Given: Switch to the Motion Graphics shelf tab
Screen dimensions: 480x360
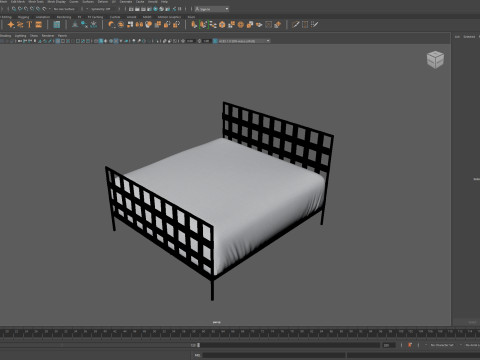Looking at the screenshot, I should click(169, 17).
